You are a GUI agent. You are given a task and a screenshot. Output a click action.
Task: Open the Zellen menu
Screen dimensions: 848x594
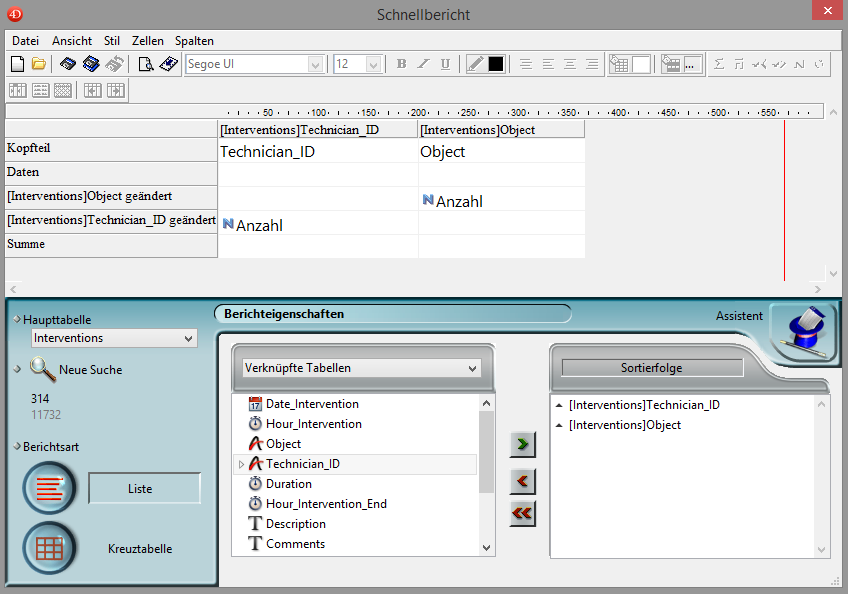tap(148, 41)
